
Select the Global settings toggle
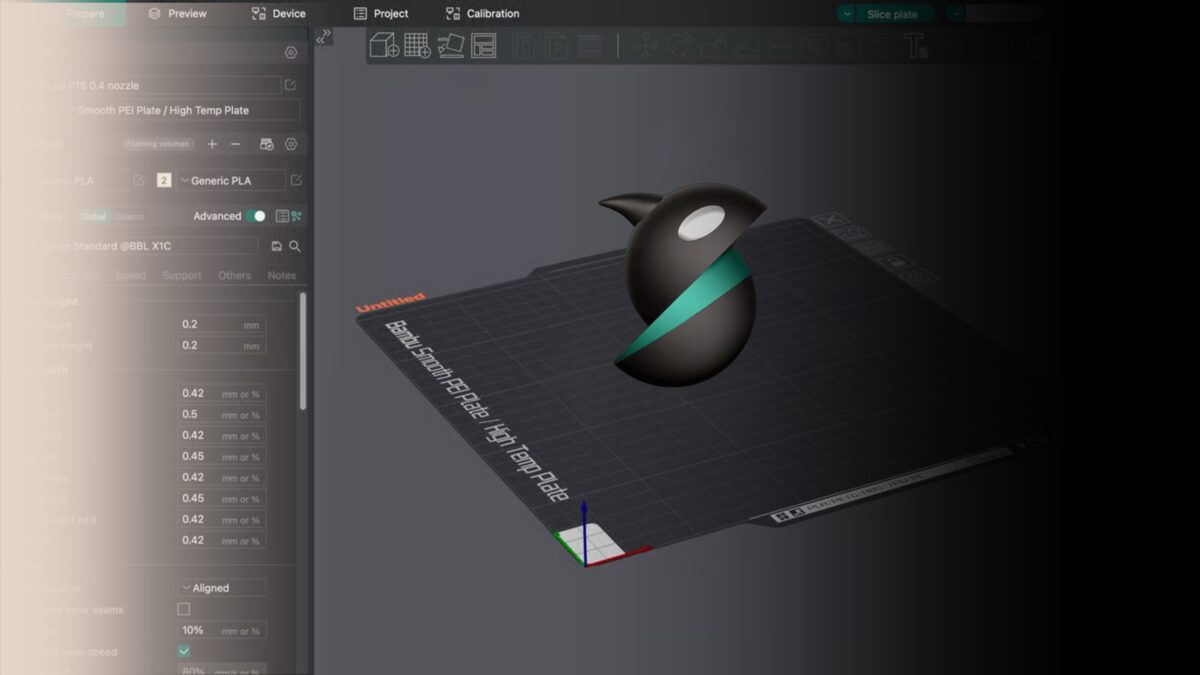point(93,216)
